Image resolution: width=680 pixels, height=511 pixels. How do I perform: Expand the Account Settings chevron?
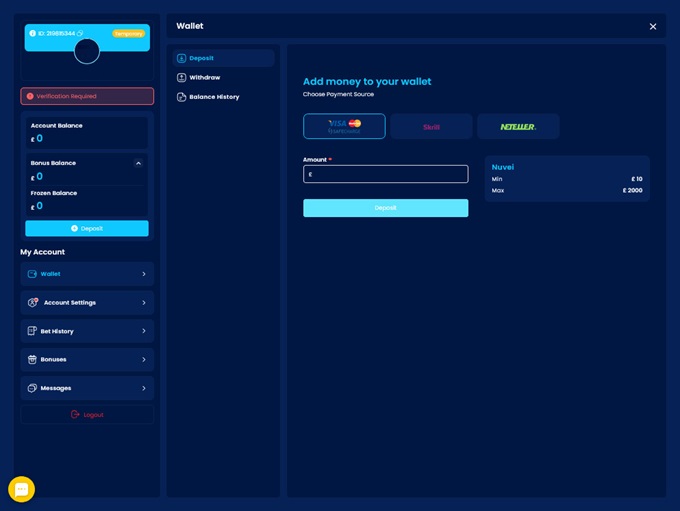pos(144,302)
